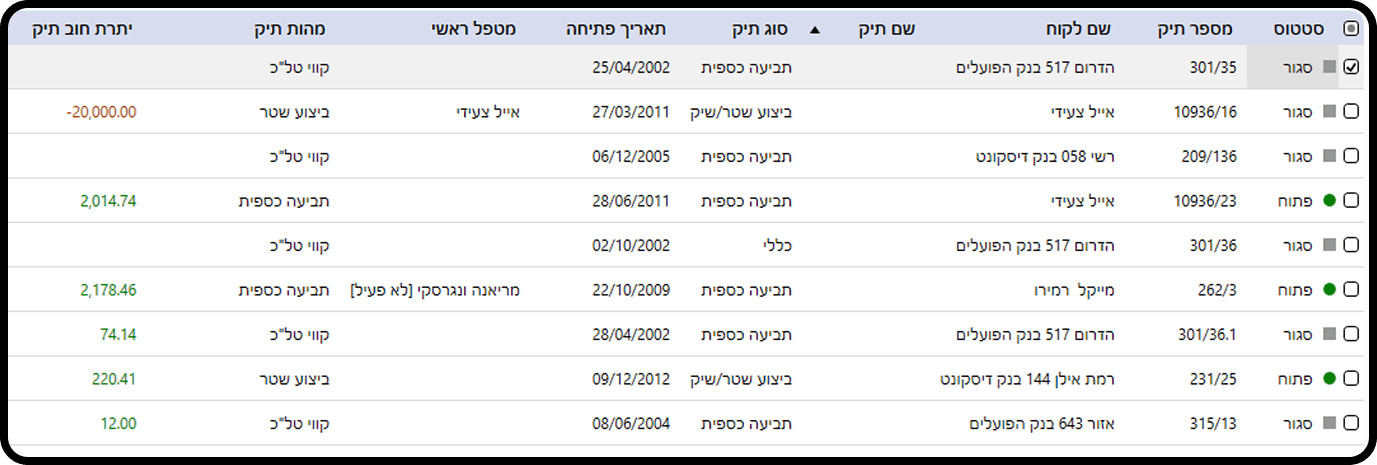The width and height of the screenshot is (1377, 465).
Task: Uncheck the checkbox for case 301/35
Action: 1351,68
